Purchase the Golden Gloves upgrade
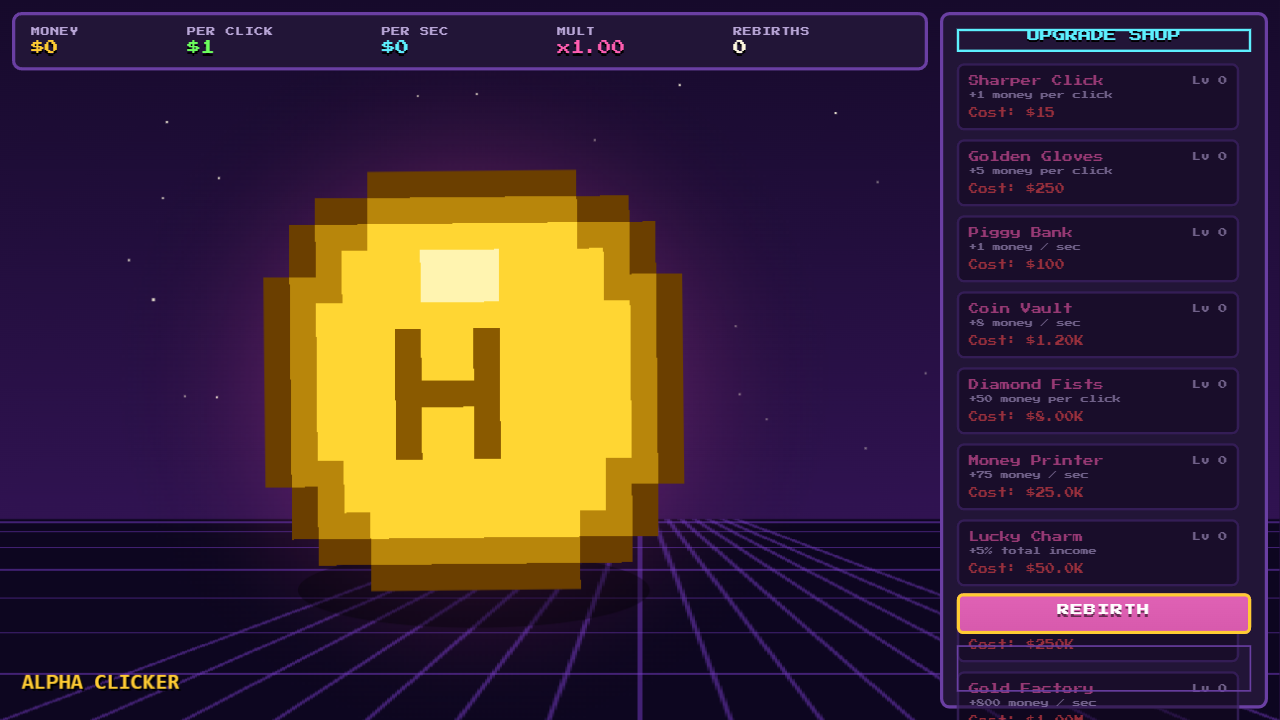The height and width of the screenshot is (720, 1280). 1098,173
